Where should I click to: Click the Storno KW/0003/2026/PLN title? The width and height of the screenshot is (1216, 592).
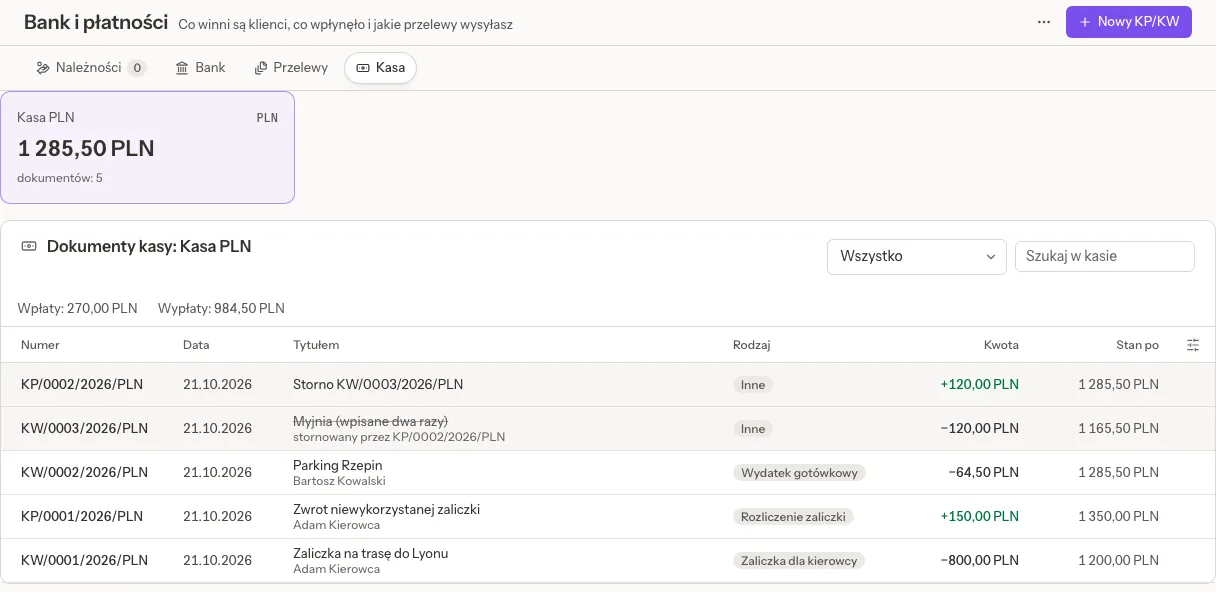378,385
